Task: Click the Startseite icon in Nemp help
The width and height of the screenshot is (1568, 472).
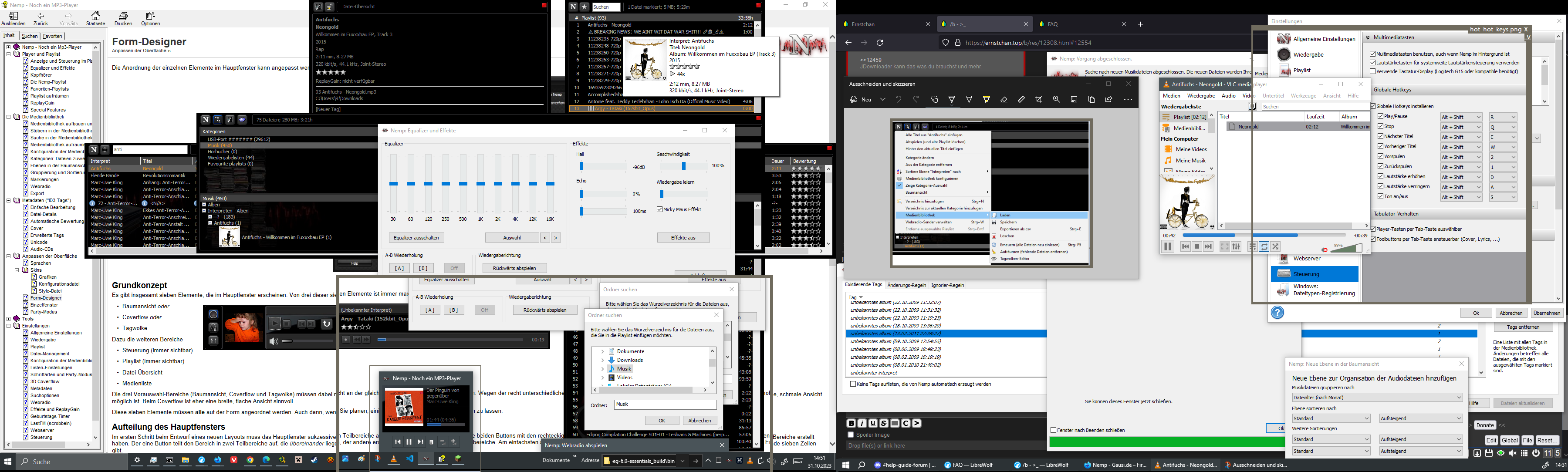Action: tap(95, 18)
